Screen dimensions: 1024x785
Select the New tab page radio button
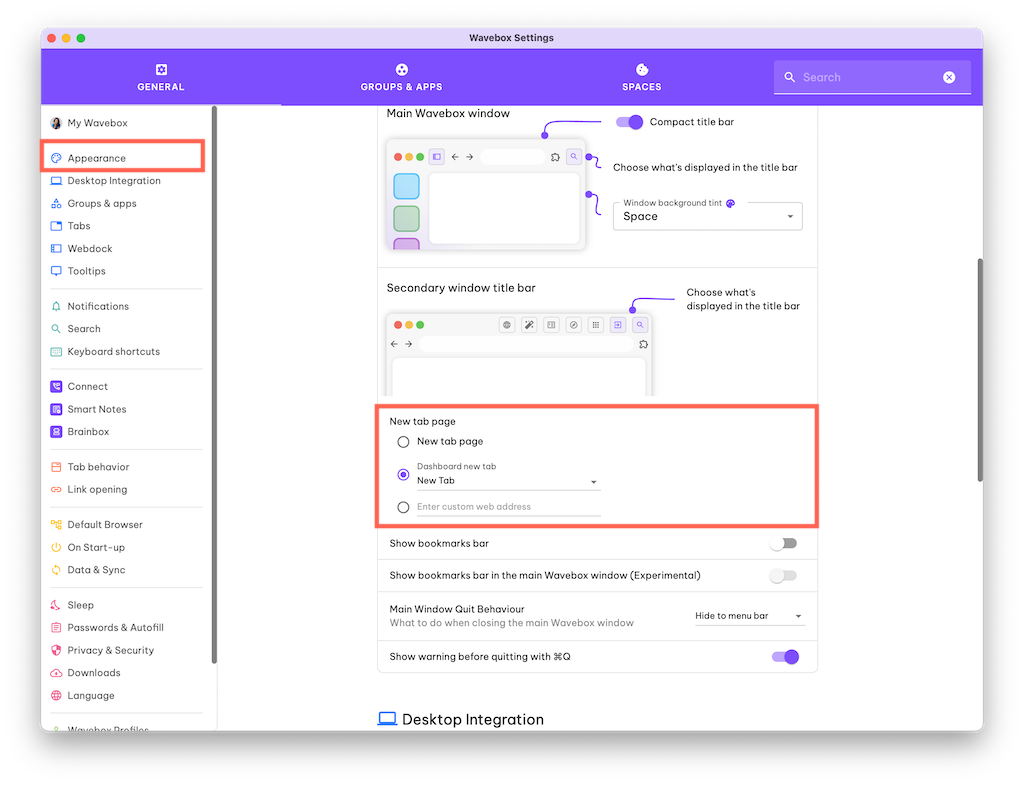click(404, 442)
